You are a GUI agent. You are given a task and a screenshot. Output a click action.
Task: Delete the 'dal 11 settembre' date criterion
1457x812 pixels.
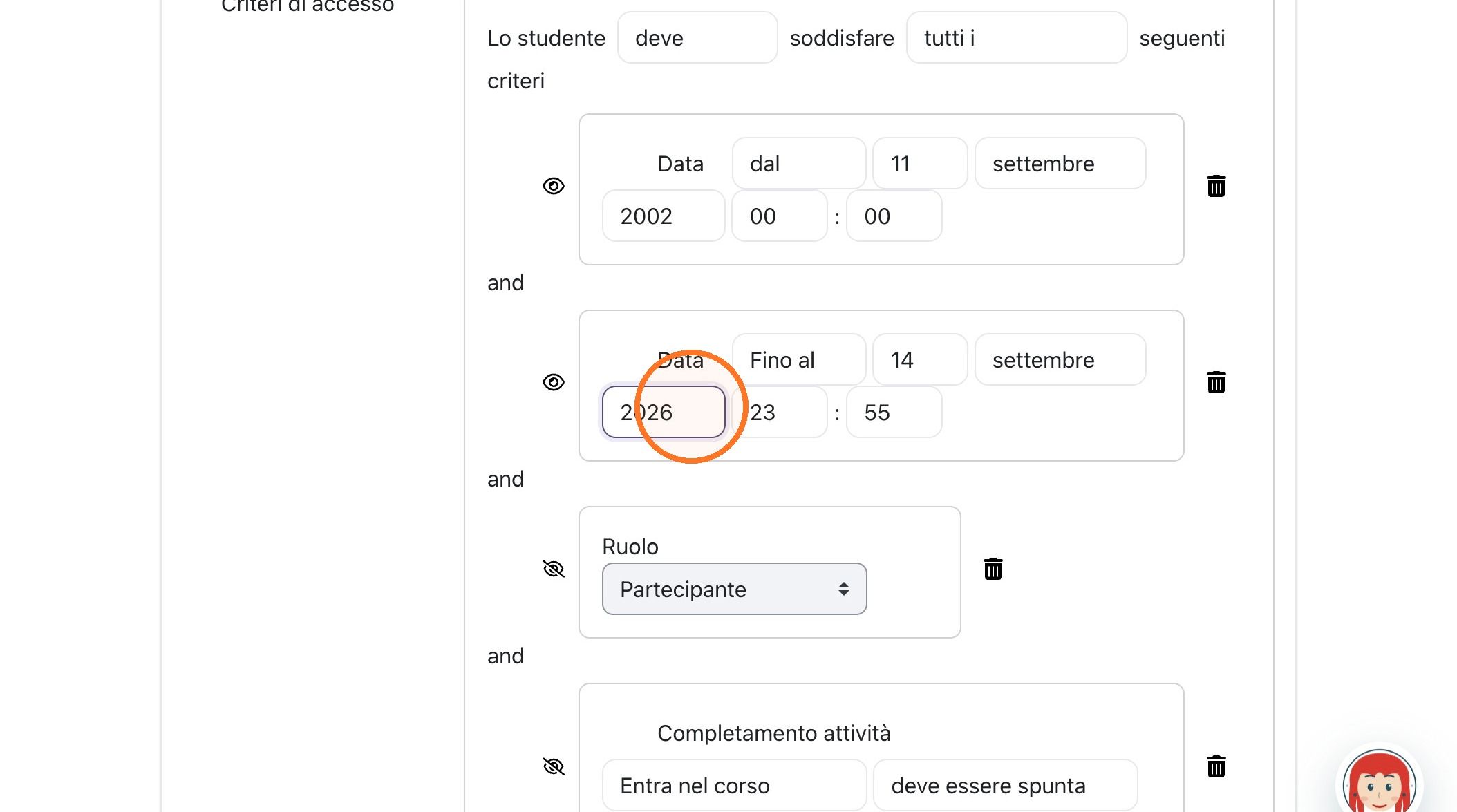tap(1216, 186)
